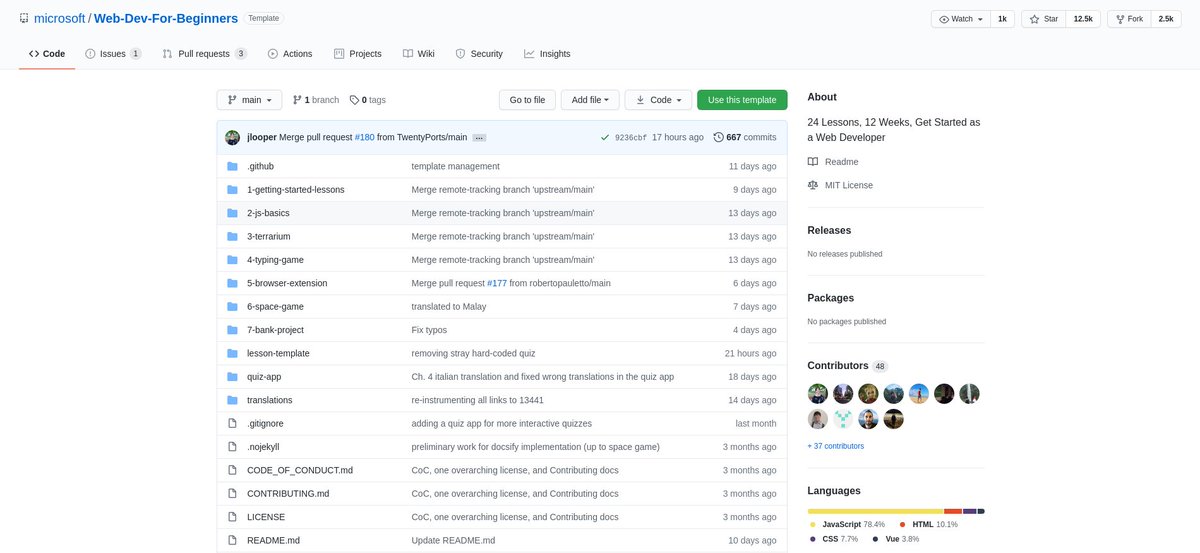Click file icon beside LICENSE
The width and height of the screenshot is (1200, 553).
click(232, 517)
